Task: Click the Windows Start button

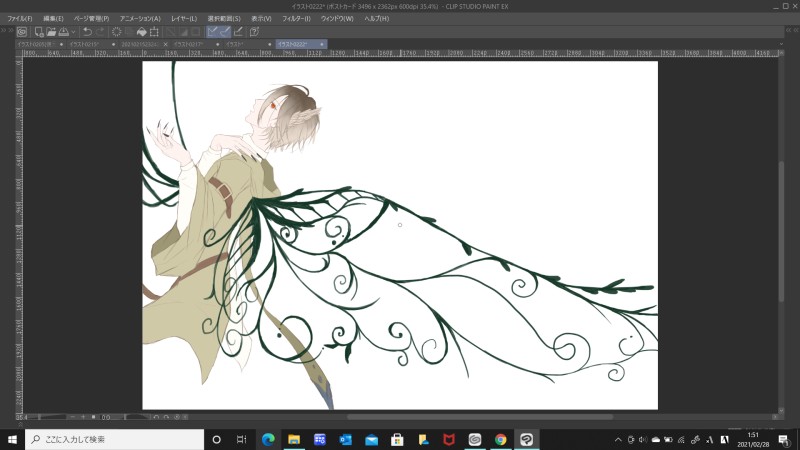Action: (x=11, y=439)
